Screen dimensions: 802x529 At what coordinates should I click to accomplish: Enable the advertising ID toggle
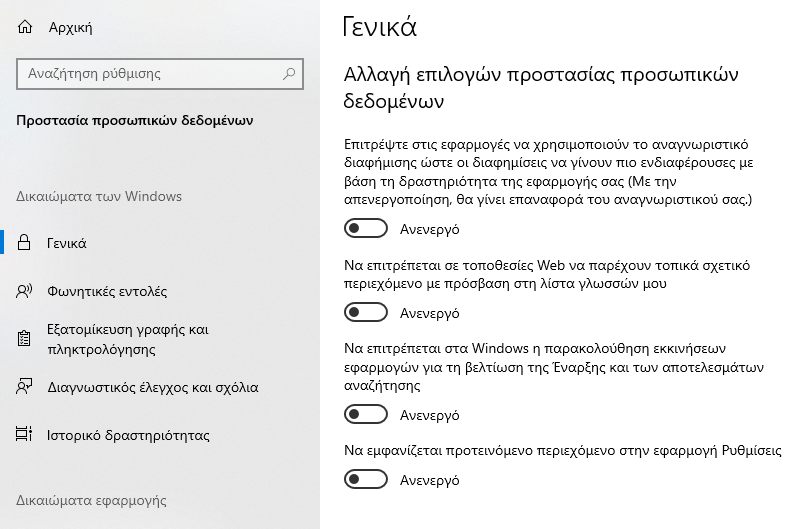[366, 229]
